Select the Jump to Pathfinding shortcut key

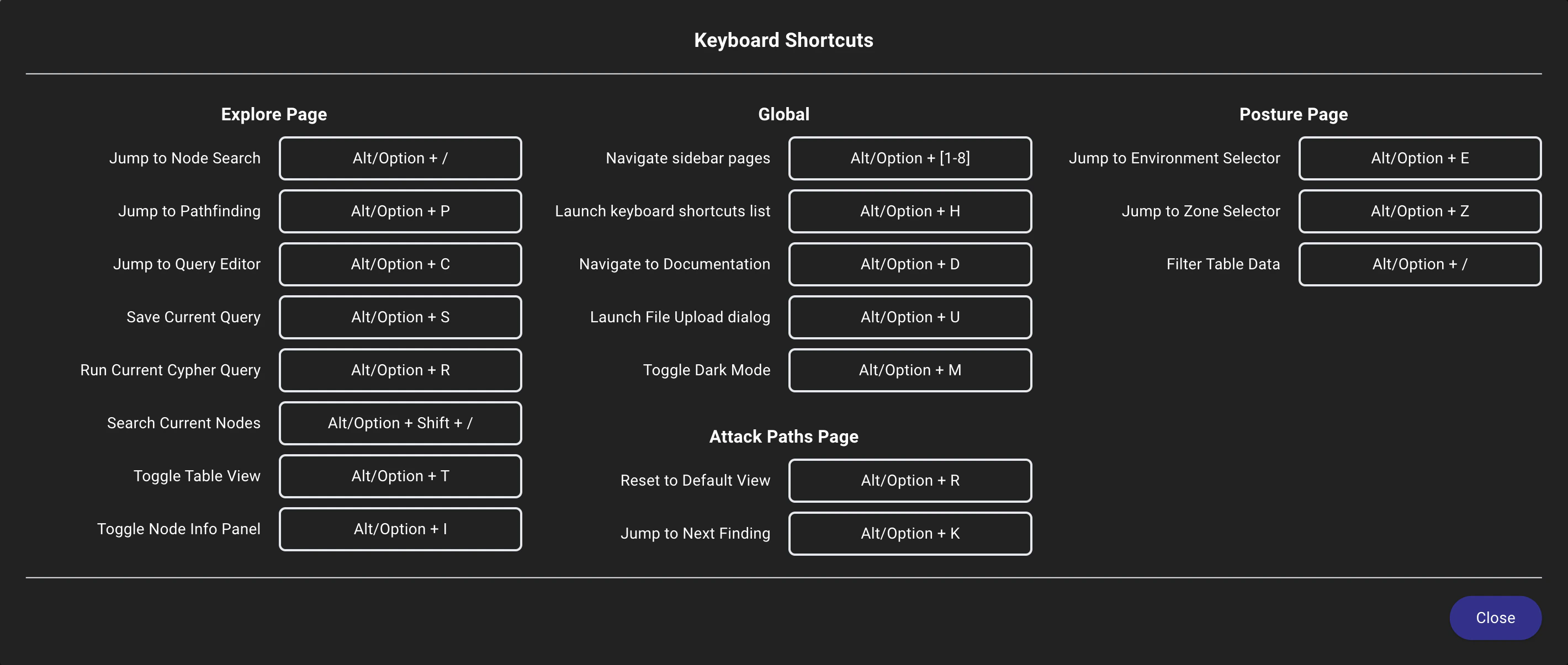(x=400, y=211)
